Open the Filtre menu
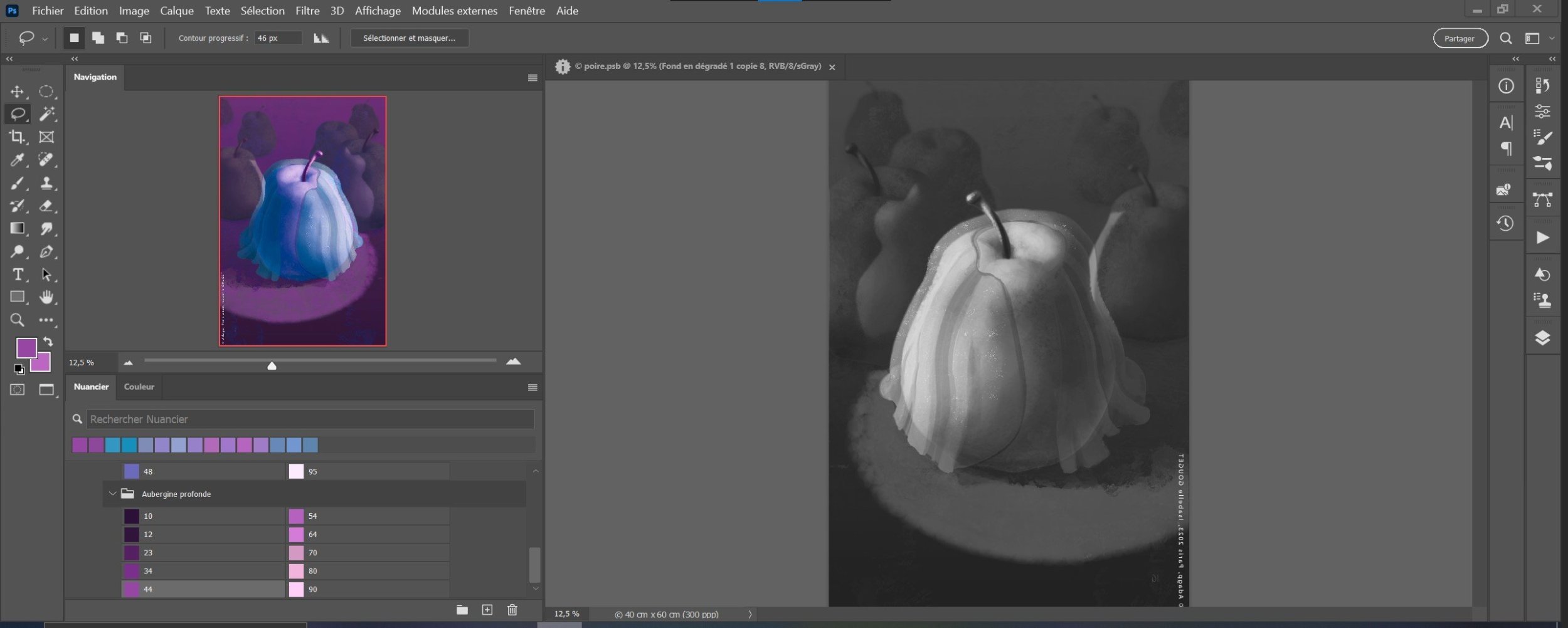Viewport: 1568px width, 628px height. click(x=307, y=11)
